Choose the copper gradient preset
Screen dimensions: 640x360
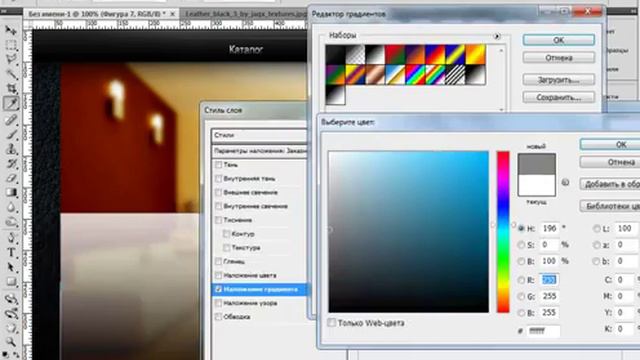click(375, 75)
